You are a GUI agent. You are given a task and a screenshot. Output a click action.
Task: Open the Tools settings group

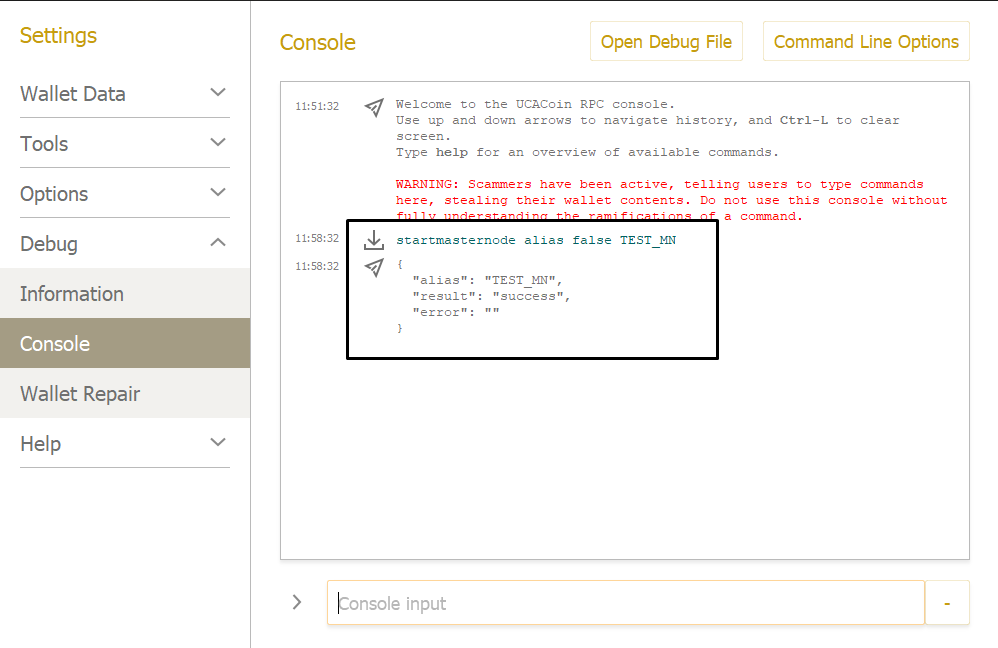(x=125, y=144)
